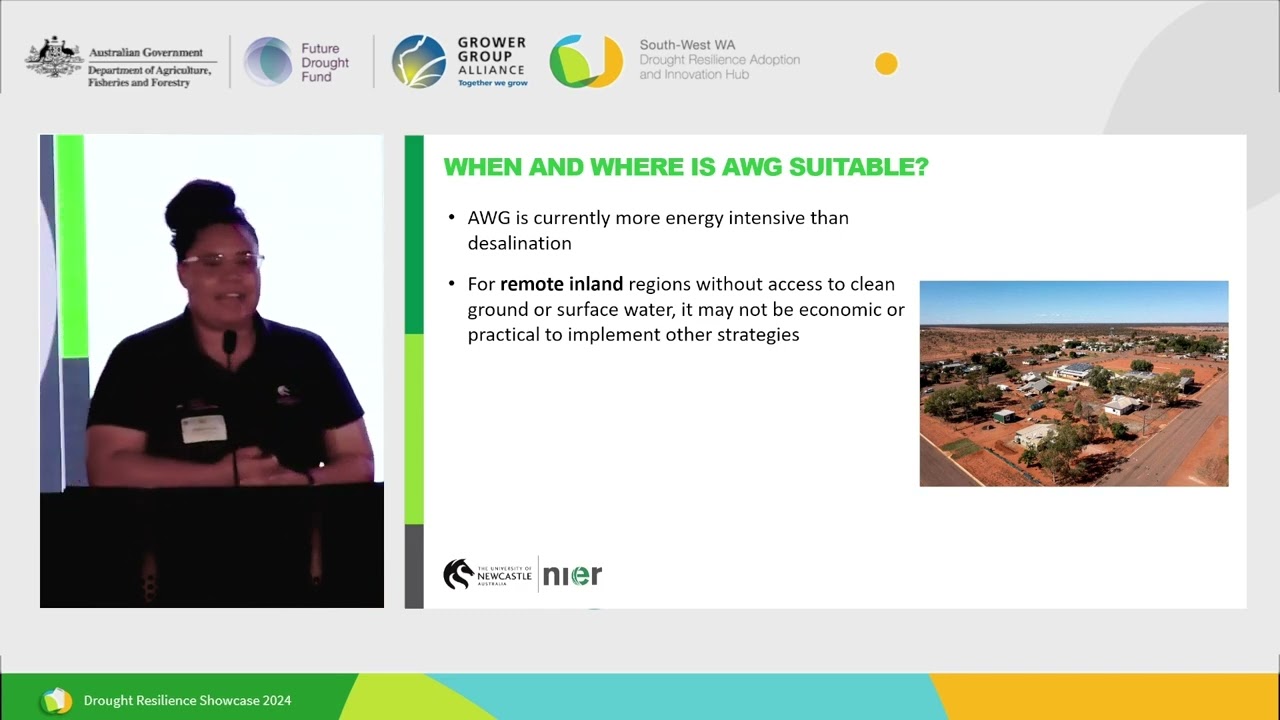This screenshot has width=1280, height=720.
Task: Click the Drought Resilience Showcase footer icon
Action: point(57,700)
